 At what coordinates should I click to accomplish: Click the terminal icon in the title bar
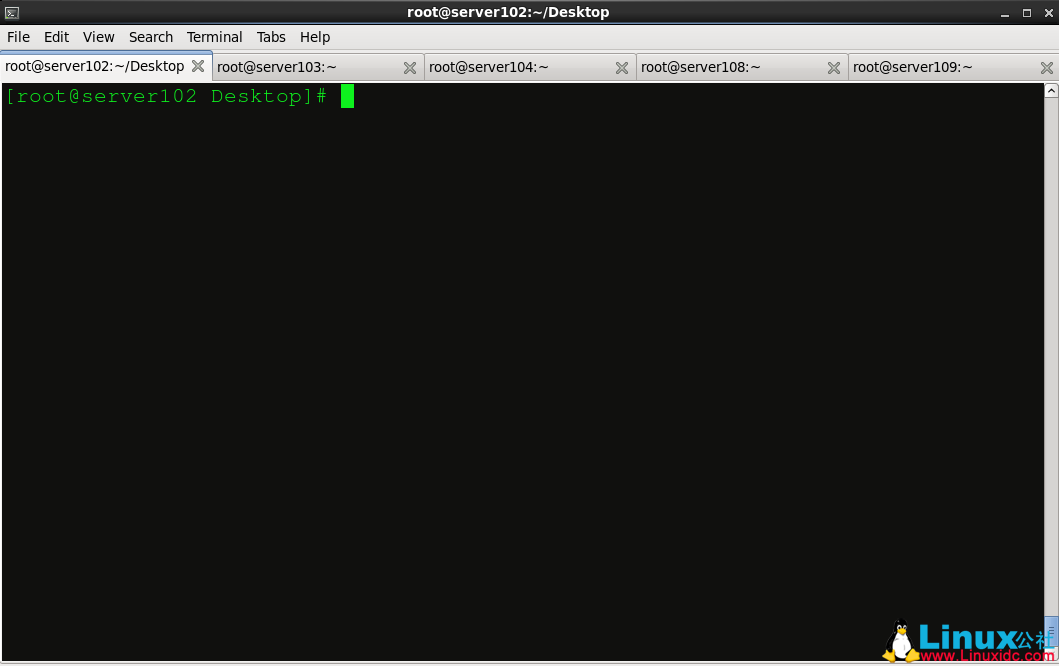(x=12, y=12)
